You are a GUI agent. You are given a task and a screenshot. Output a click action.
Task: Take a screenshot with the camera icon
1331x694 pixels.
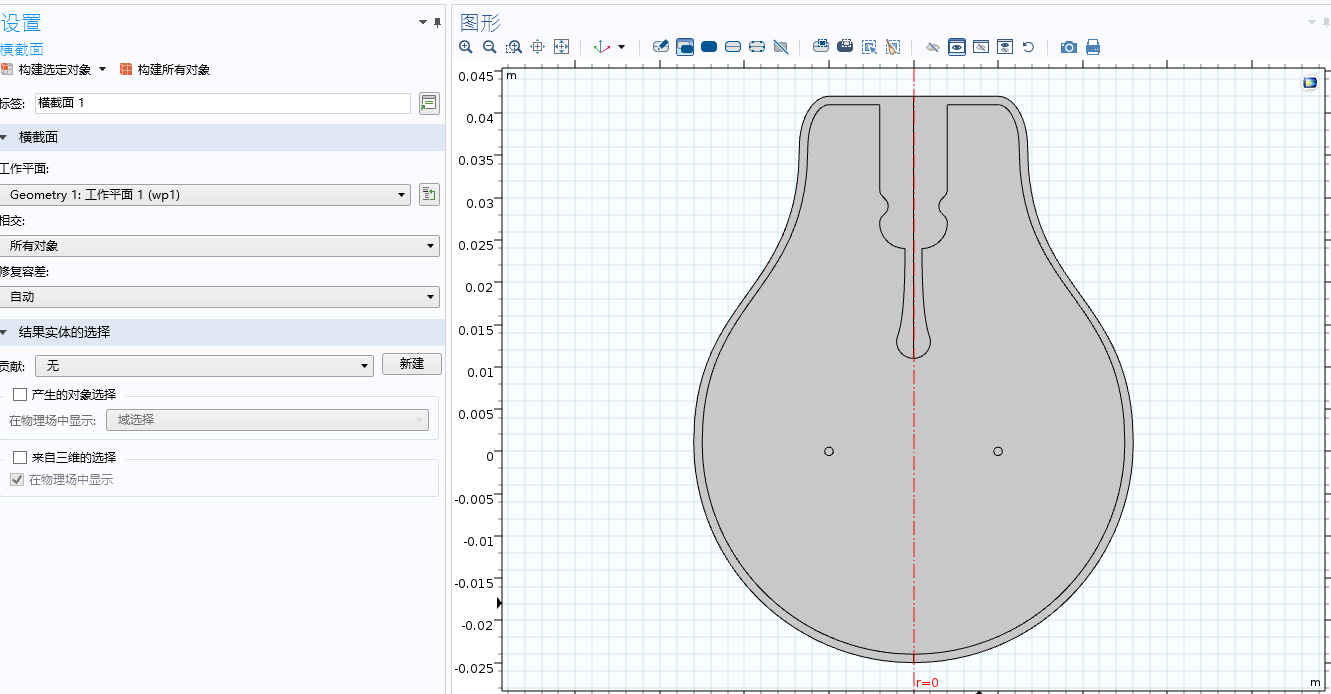pyautogui.click(x=1069, y=47)
